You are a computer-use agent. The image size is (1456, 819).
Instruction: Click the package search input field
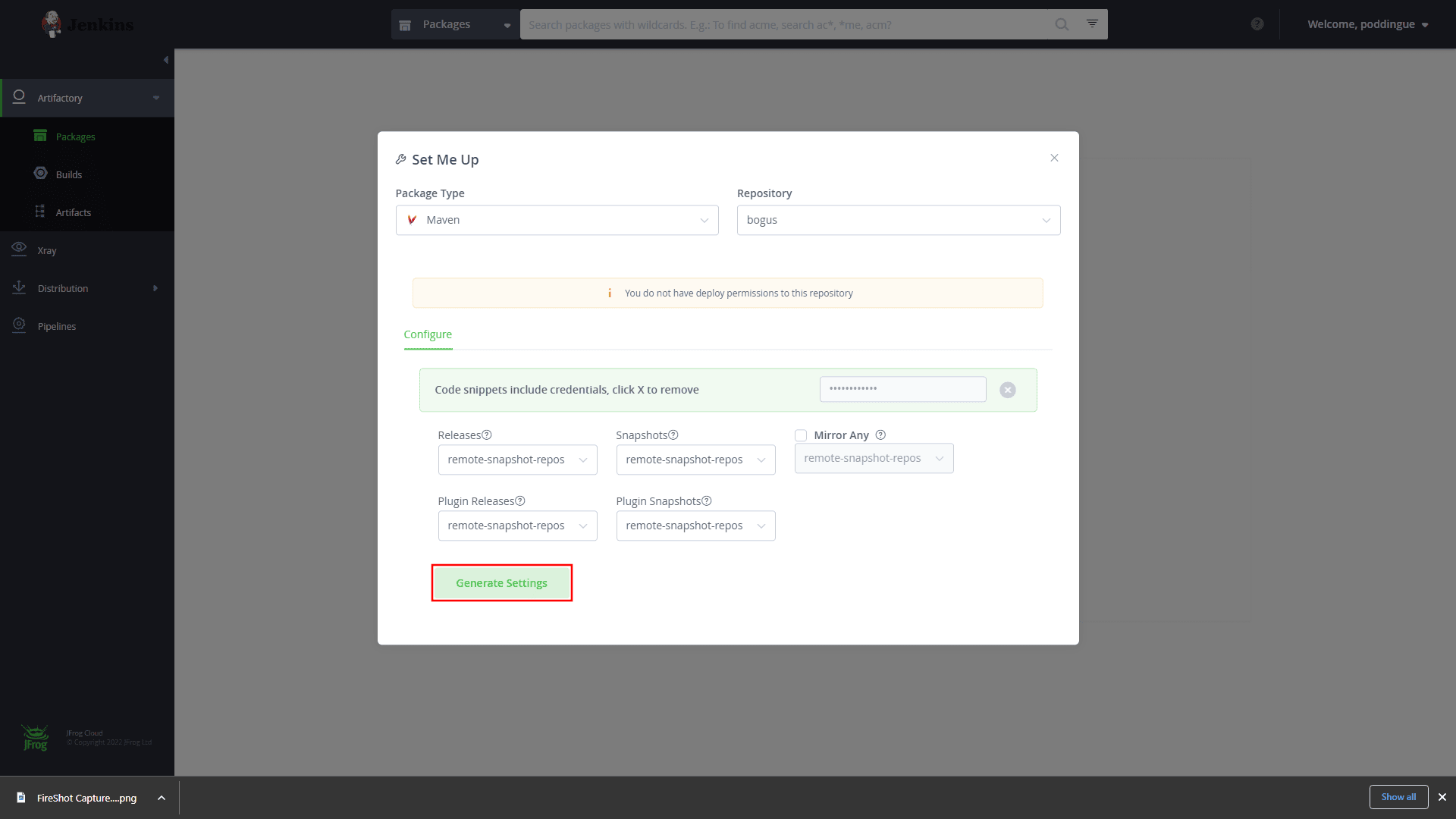click(785, 24)
